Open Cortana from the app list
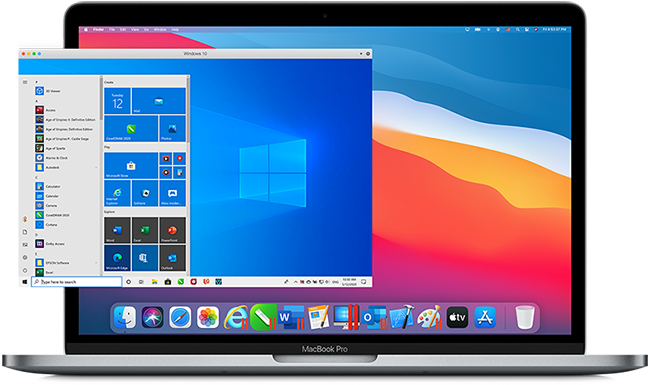 66,225
